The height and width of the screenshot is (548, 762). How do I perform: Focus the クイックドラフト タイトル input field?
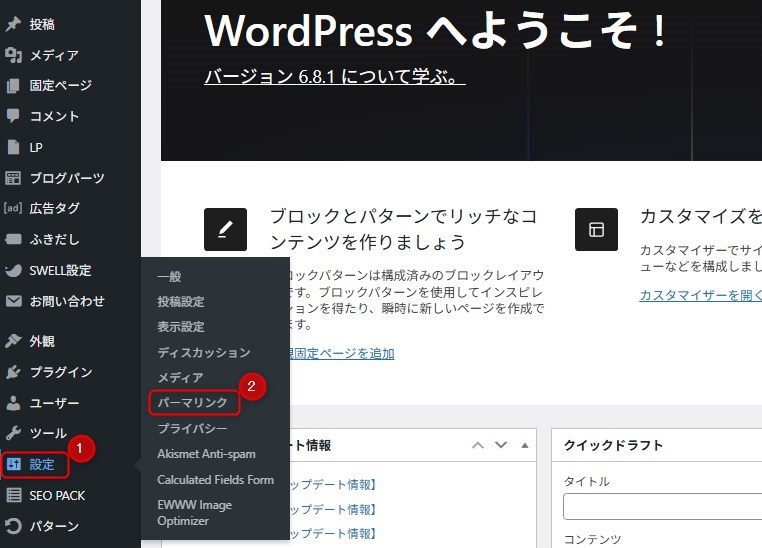[x=662, y=507]
